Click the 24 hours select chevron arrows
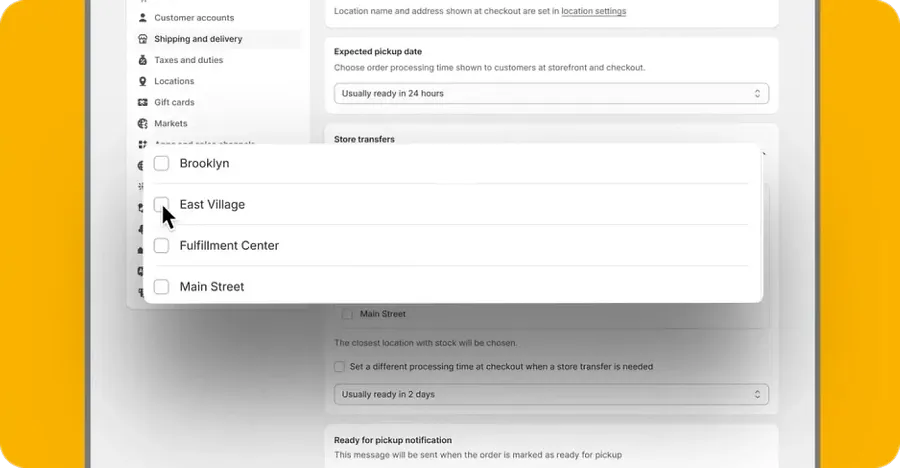The image size is (900, 468). [x=757, y=94]
